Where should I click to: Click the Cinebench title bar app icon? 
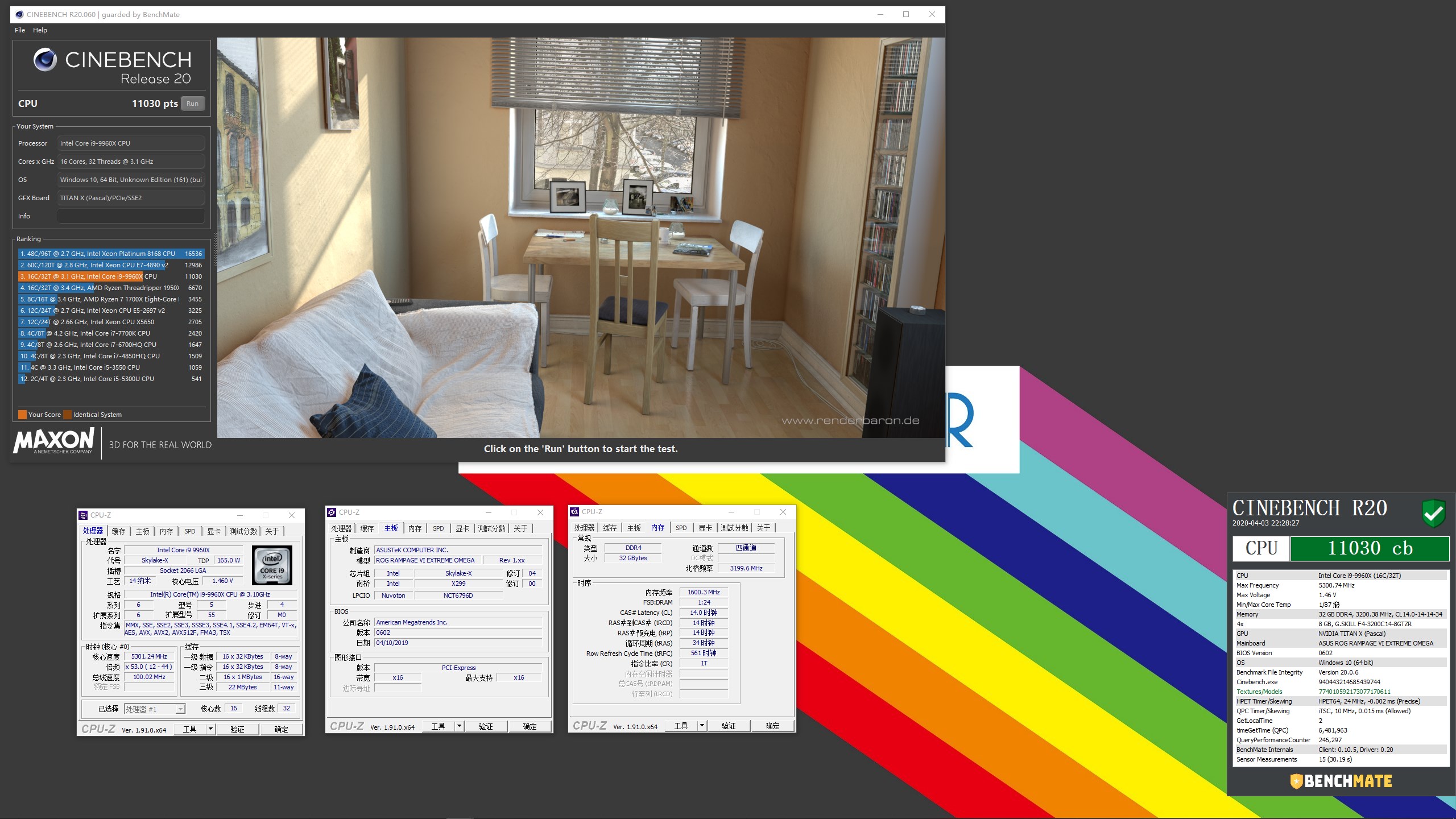coord(19,14)
